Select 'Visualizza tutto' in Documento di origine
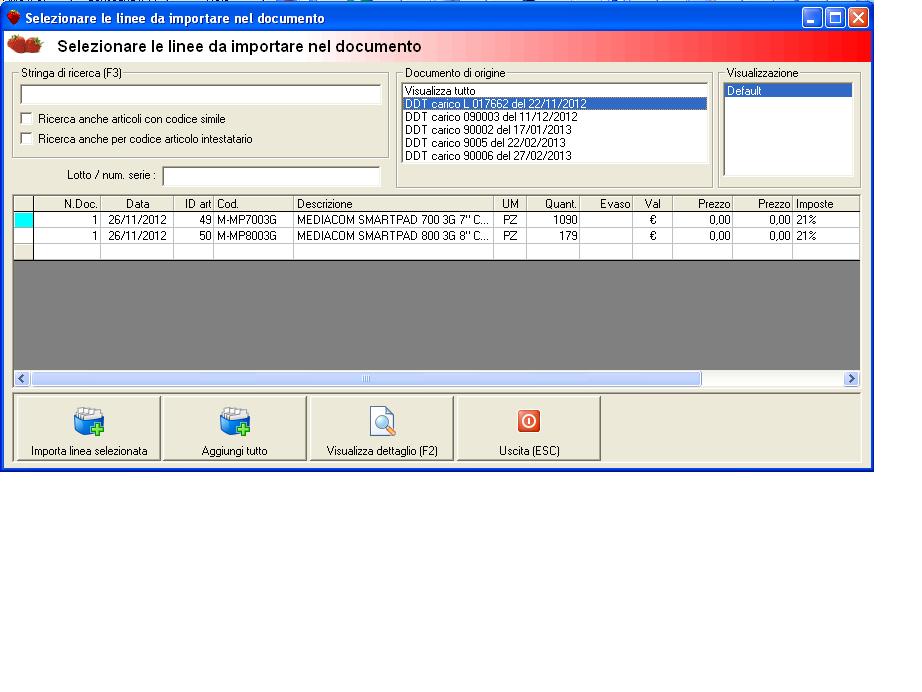This screenshot has width=922, height=692. click(440, 91)
